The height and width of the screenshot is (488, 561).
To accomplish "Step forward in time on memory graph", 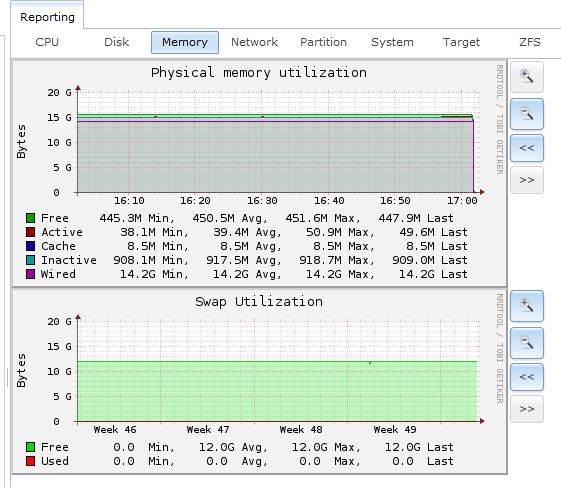I will tap(527, 180).
